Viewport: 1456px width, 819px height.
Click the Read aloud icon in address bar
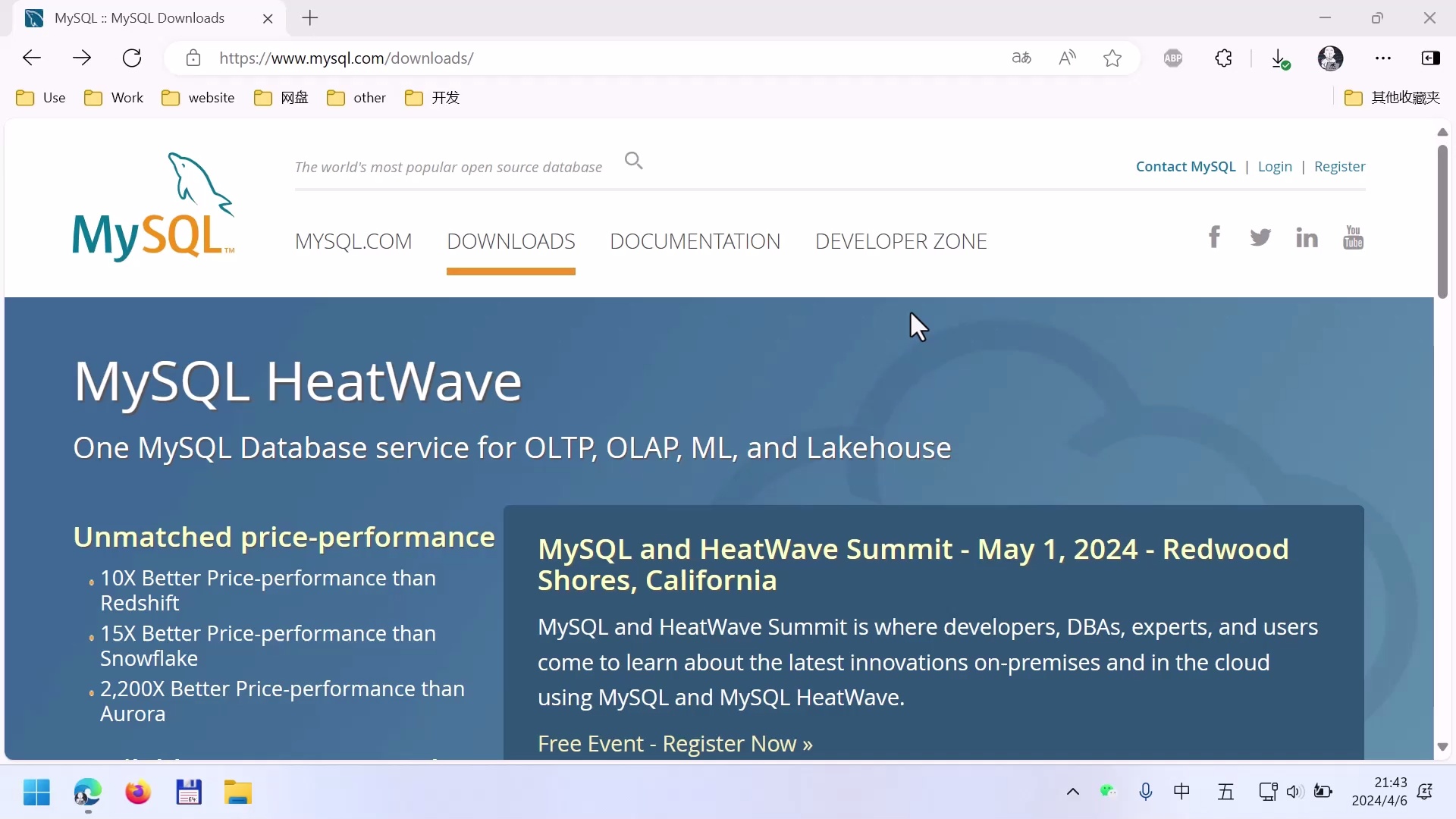pos(1067,58)
